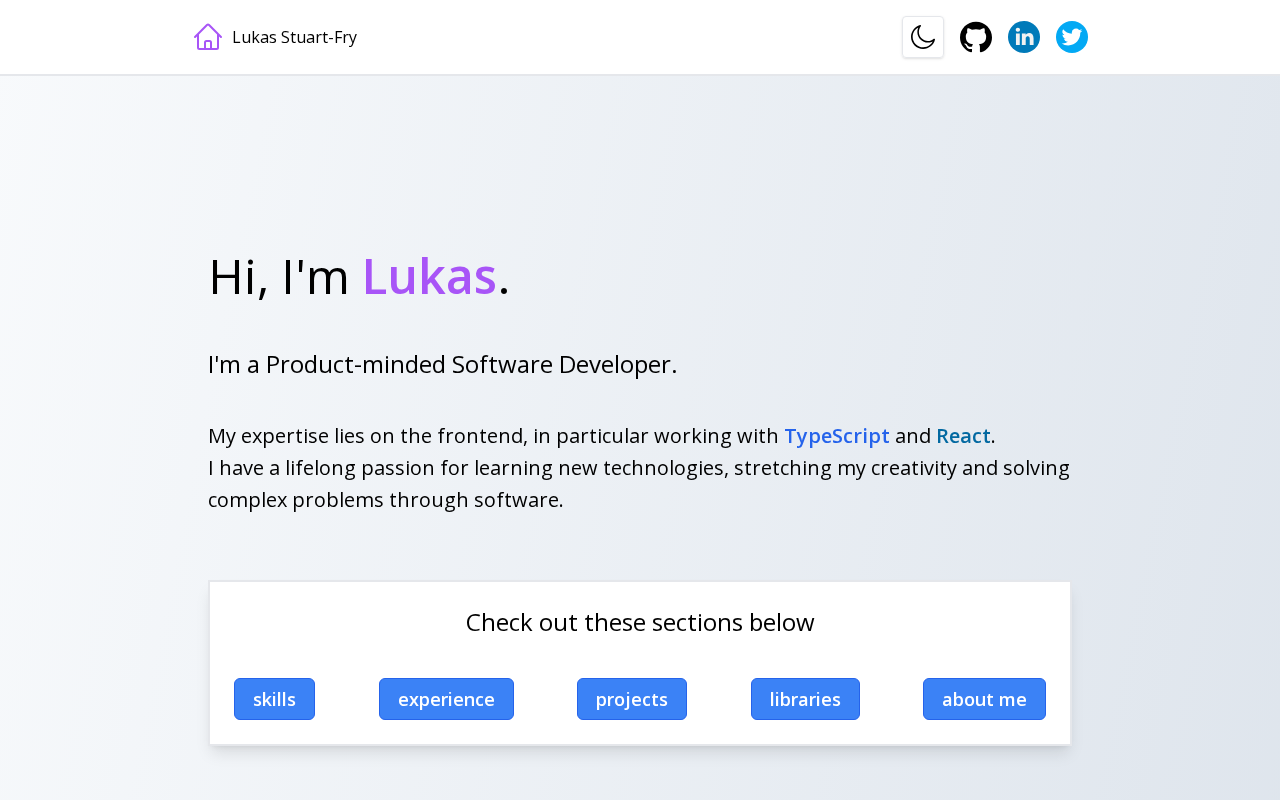Click the purple home icon
1280x800 pixels.
pos(208,37)
